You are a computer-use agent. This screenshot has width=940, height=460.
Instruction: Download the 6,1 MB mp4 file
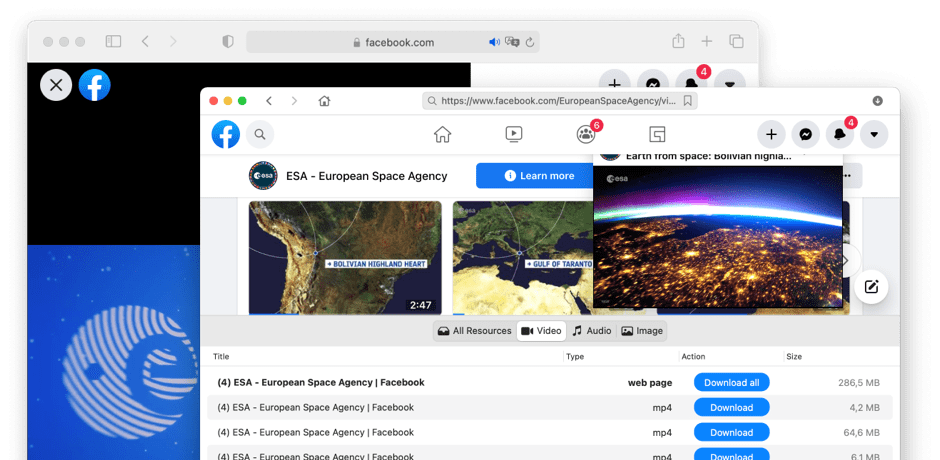(x=731, y=455)
